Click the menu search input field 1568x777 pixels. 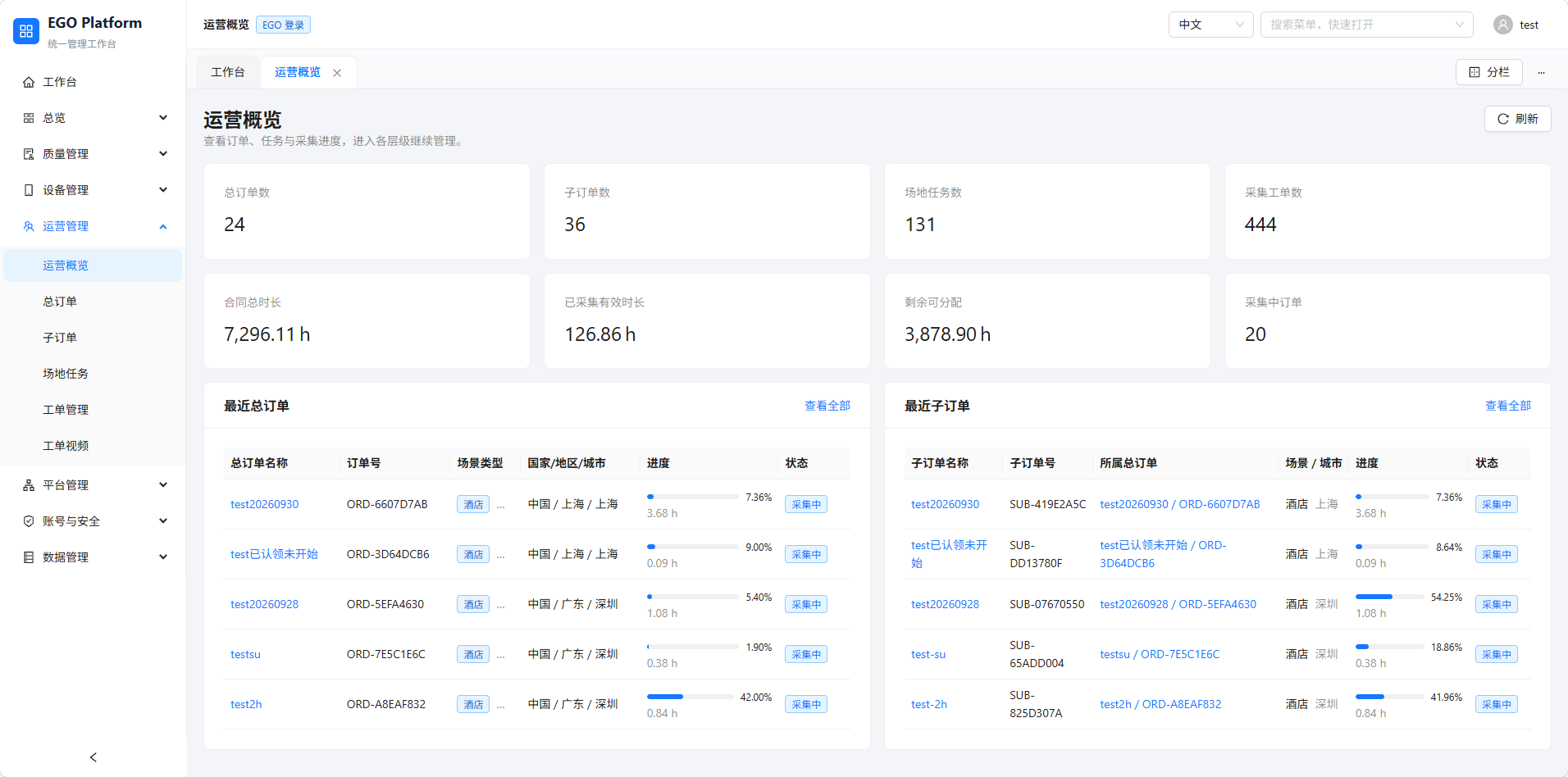point(1367,25)
